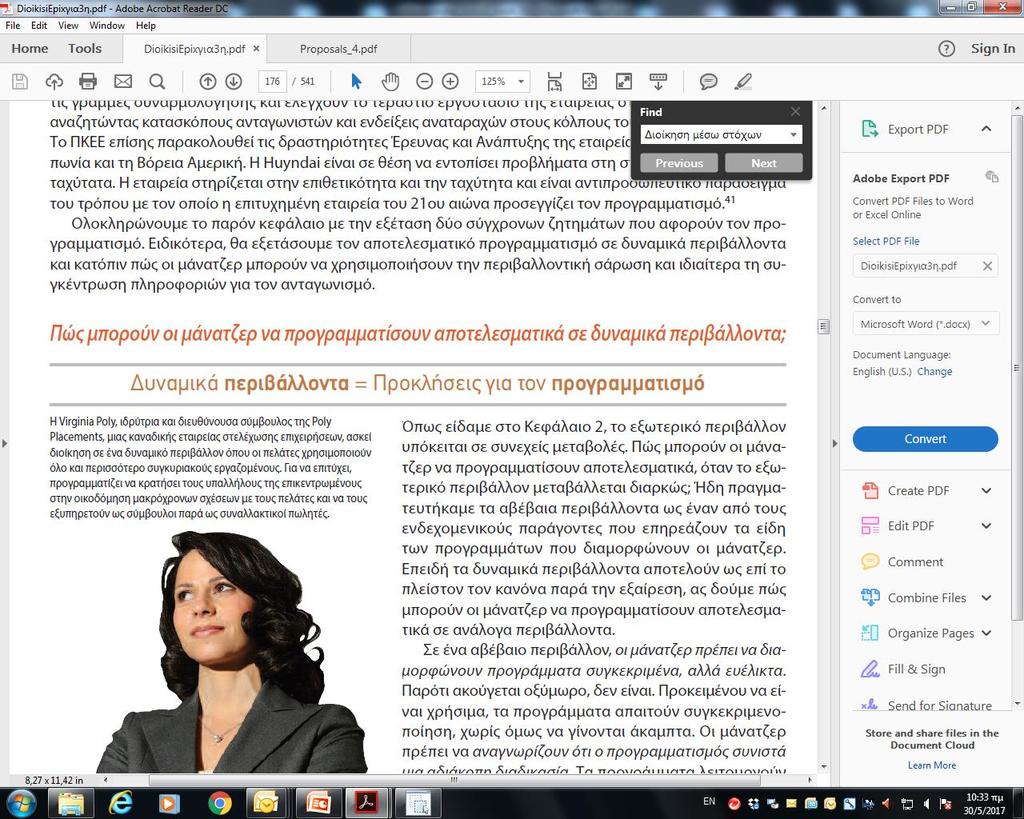Screen dimensions: 1024x819
Task: Click the upload to cloud icon
Action: (x=54, y=82)
